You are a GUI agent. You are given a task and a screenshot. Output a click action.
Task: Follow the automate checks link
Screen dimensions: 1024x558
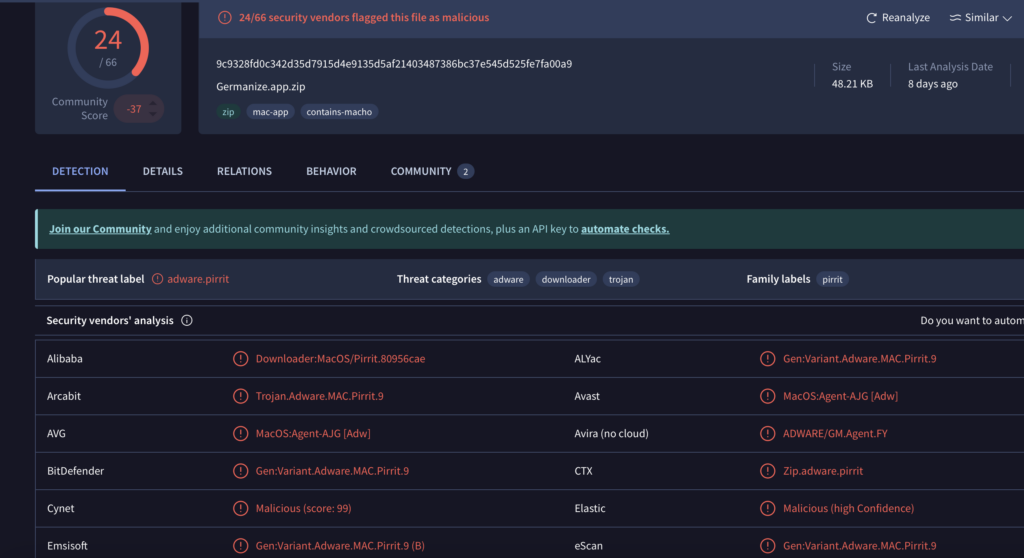point(625,229)
